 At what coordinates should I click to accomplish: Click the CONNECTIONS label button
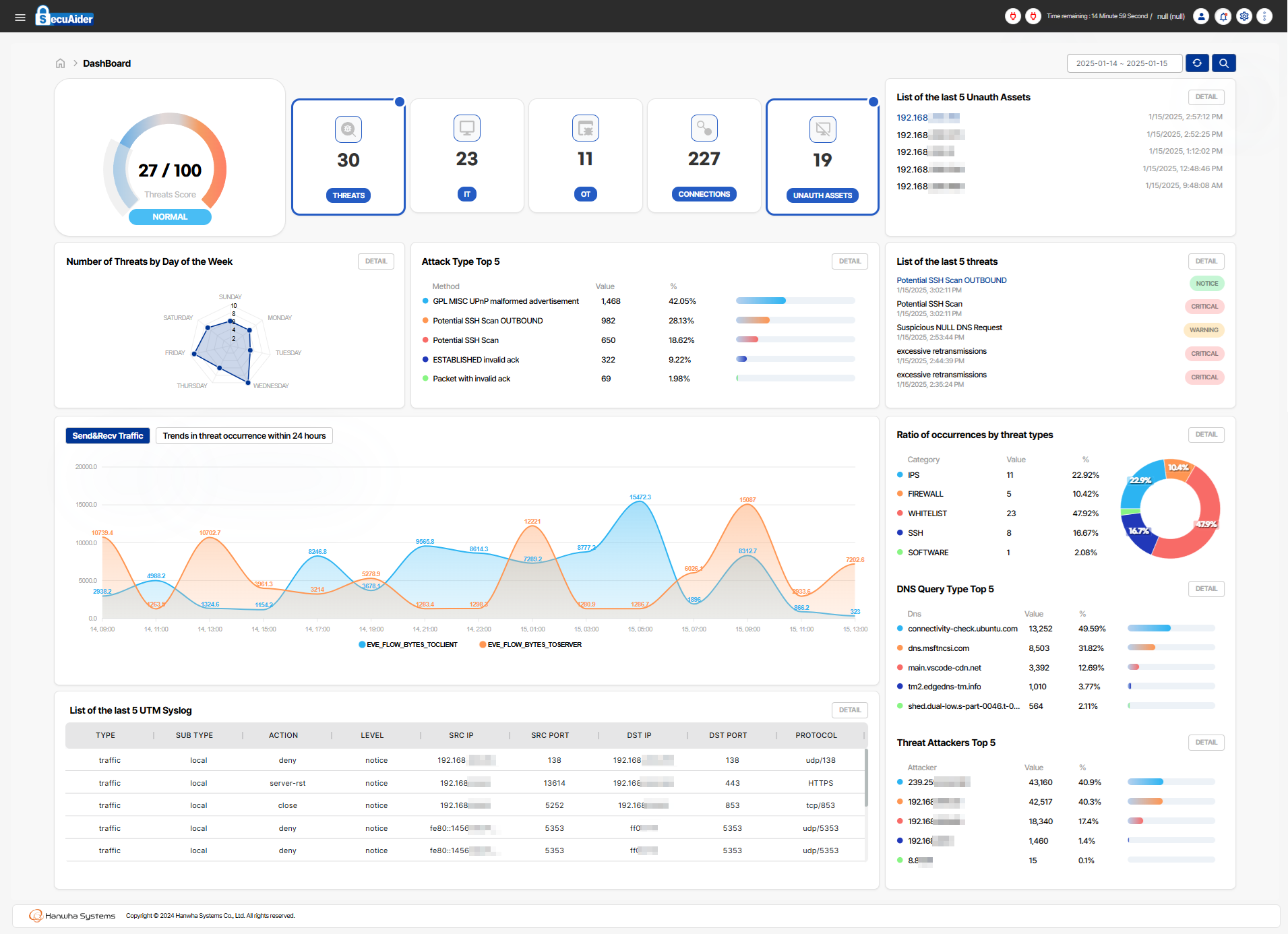click(x=704, y=194)
